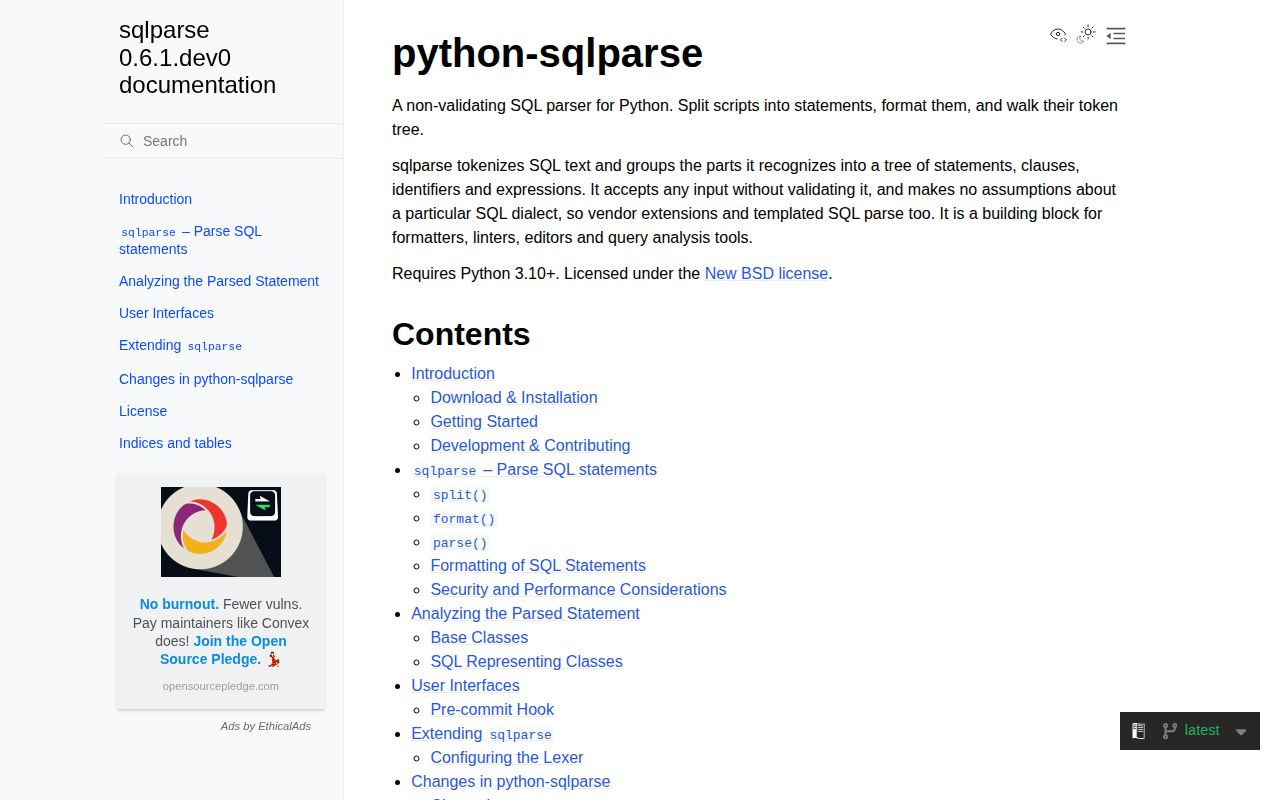Open Extending sqlparse in the sidebar

(x=180, y=345)
